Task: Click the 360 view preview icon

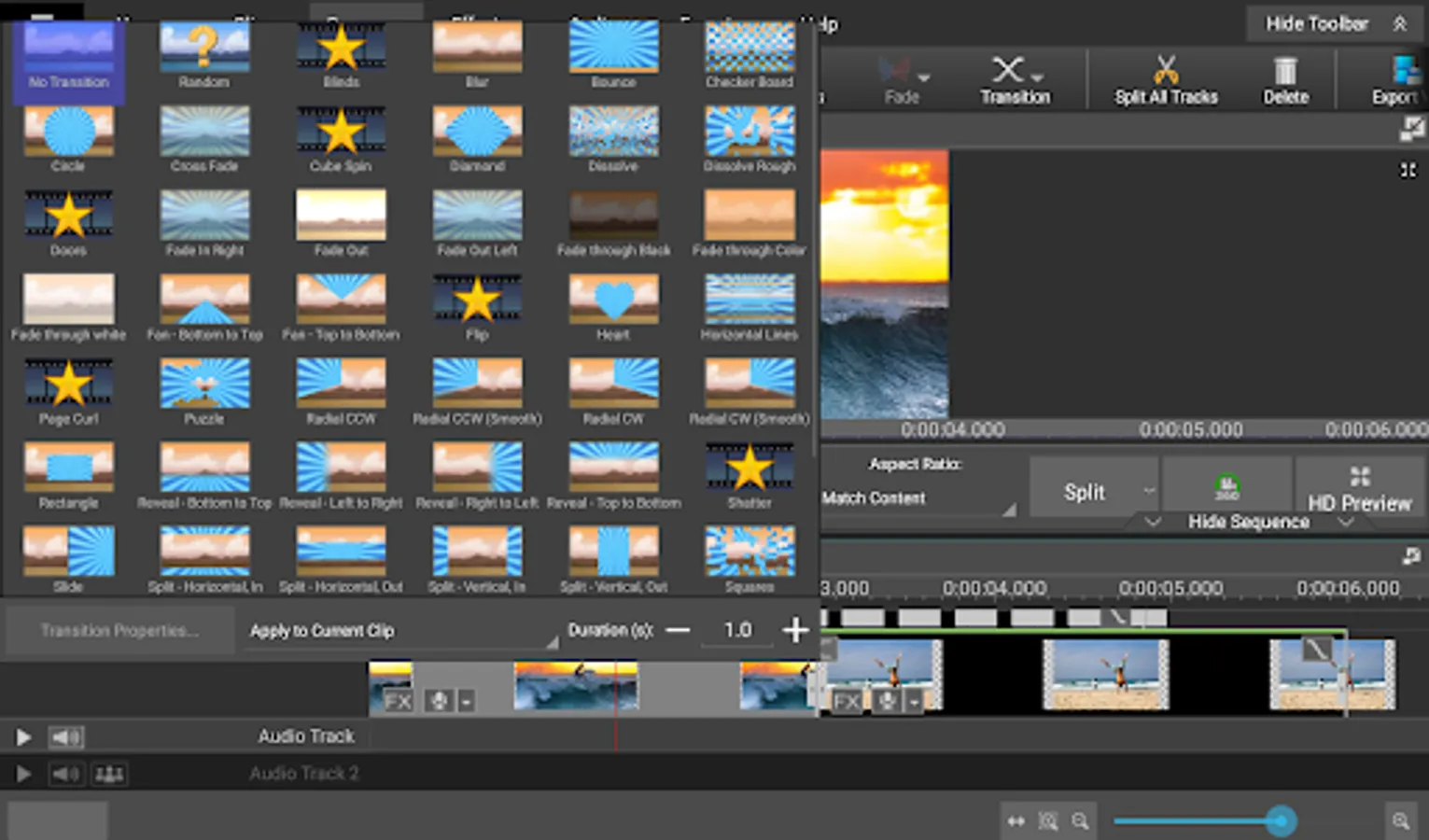Action: pyautogui.click(x=1226, y=487)
